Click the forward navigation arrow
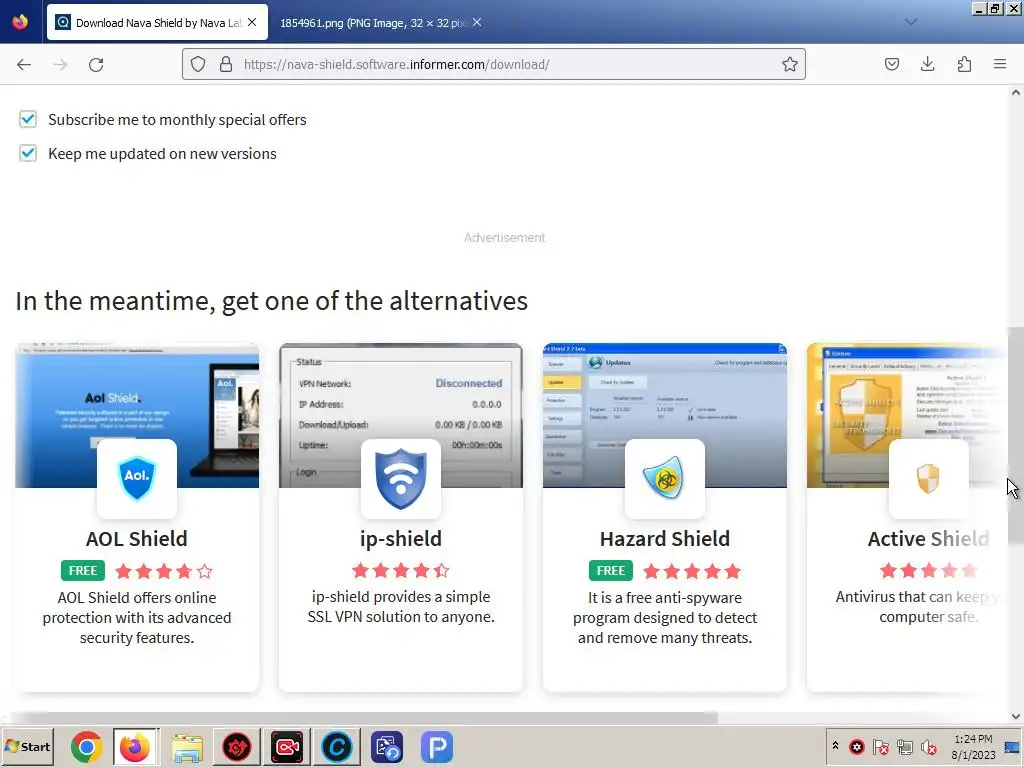1024x768 pixels. (x=60, y=65)
